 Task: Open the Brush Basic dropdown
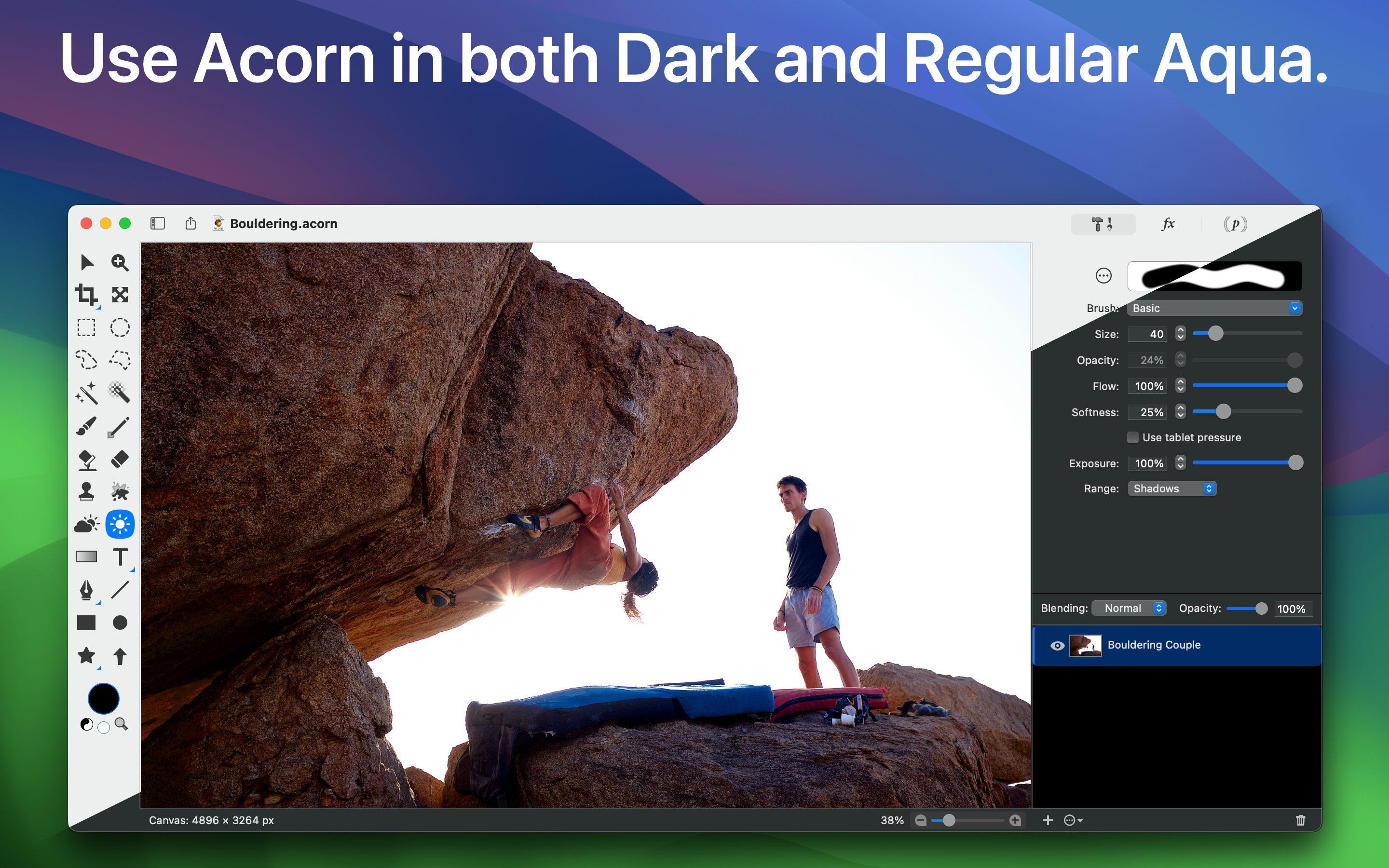1214,308
